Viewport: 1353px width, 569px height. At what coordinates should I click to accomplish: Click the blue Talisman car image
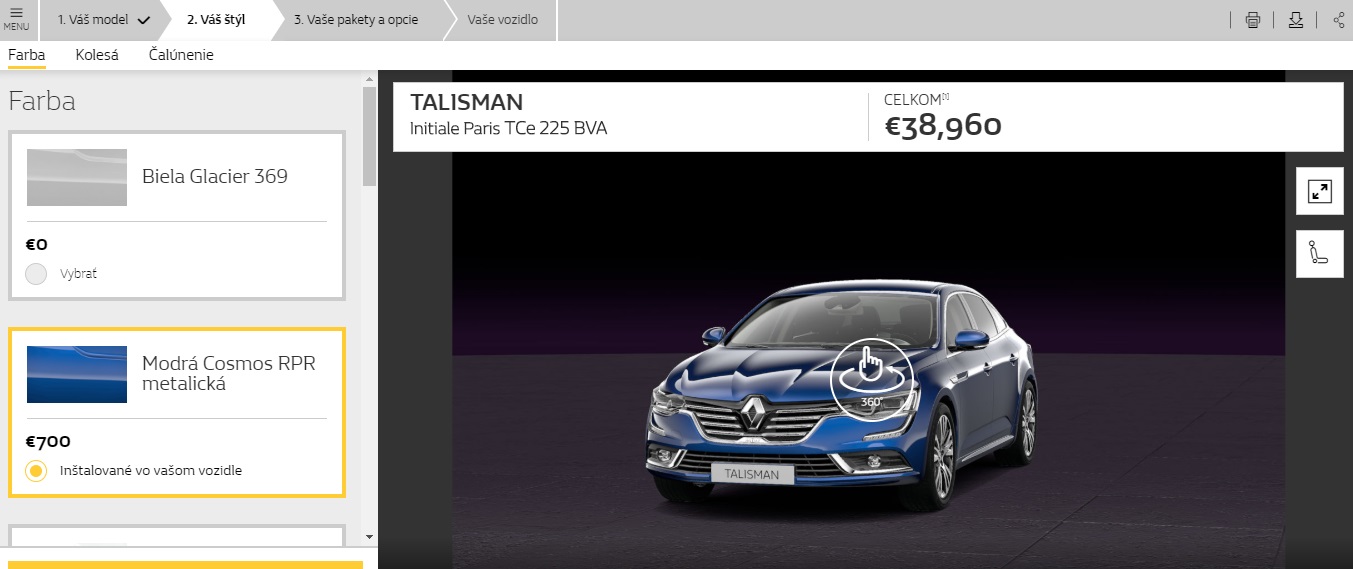click(x=844, y=395)
